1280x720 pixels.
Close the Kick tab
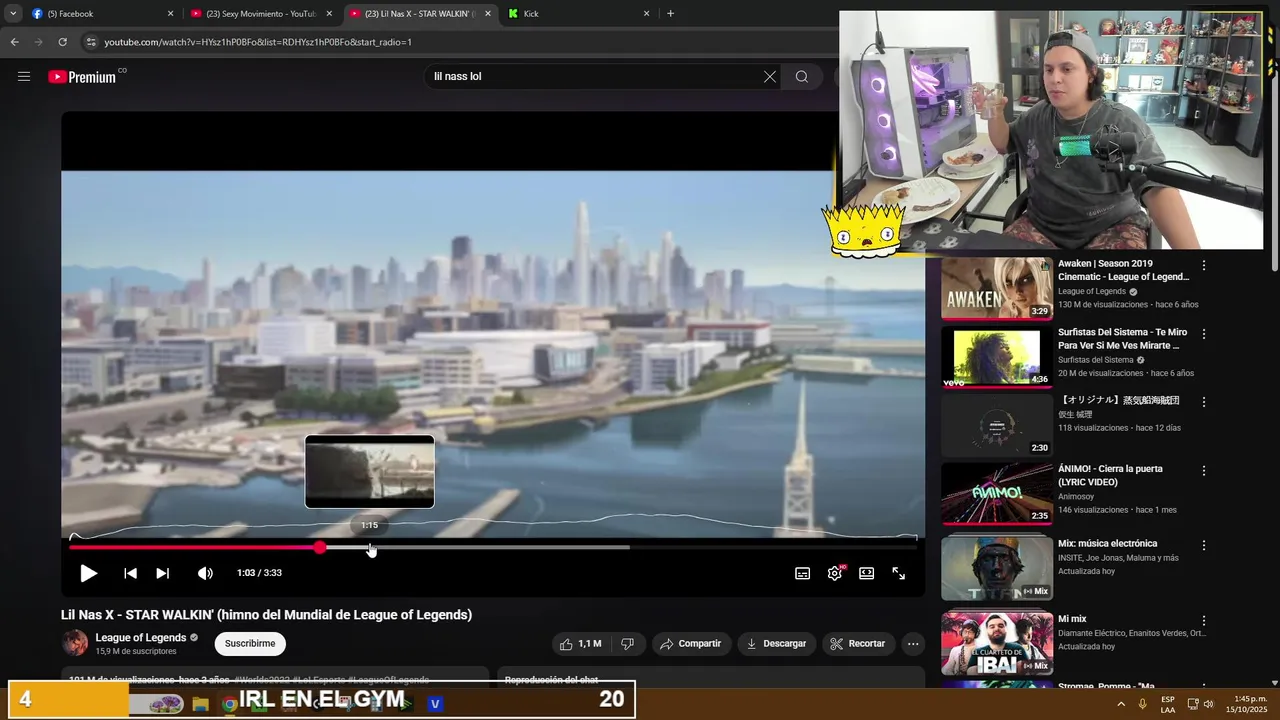pyautogui.click(x=646, y=14)
